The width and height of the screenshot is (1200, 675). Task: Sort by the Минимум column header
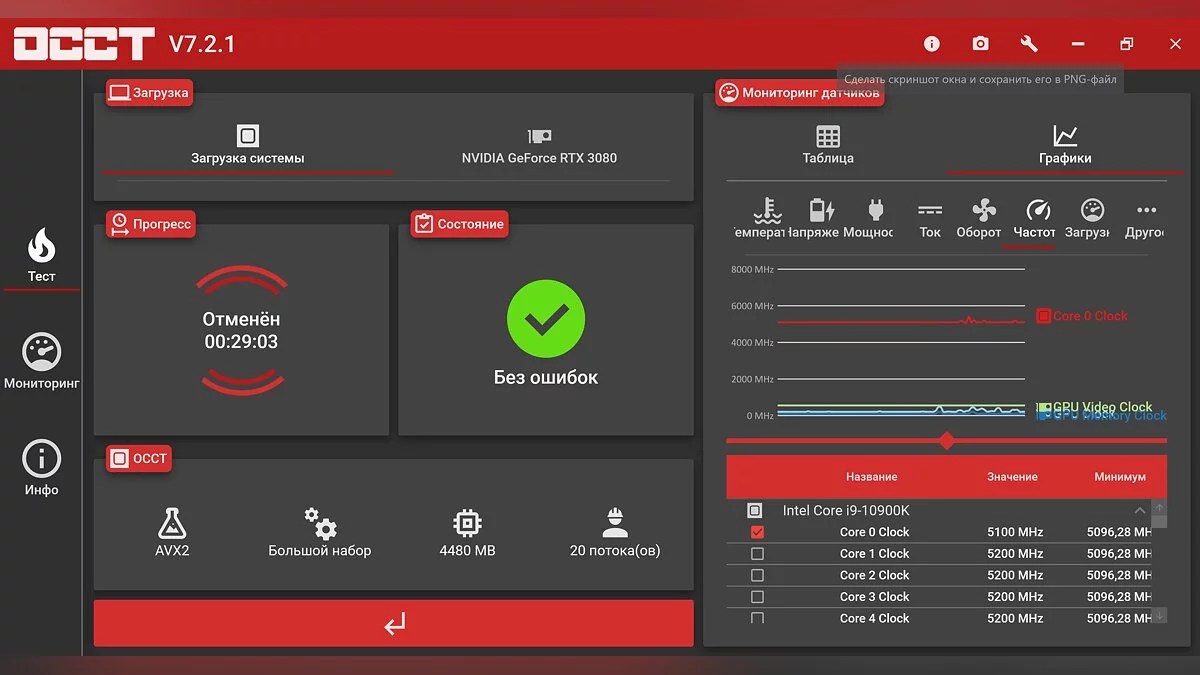(1120, 477)
